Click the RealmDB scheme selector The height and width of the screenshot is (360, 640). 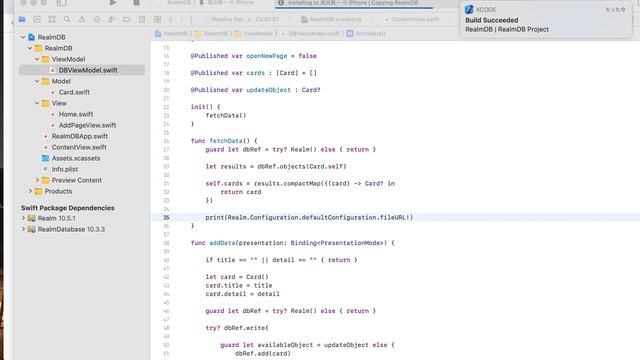179,3
